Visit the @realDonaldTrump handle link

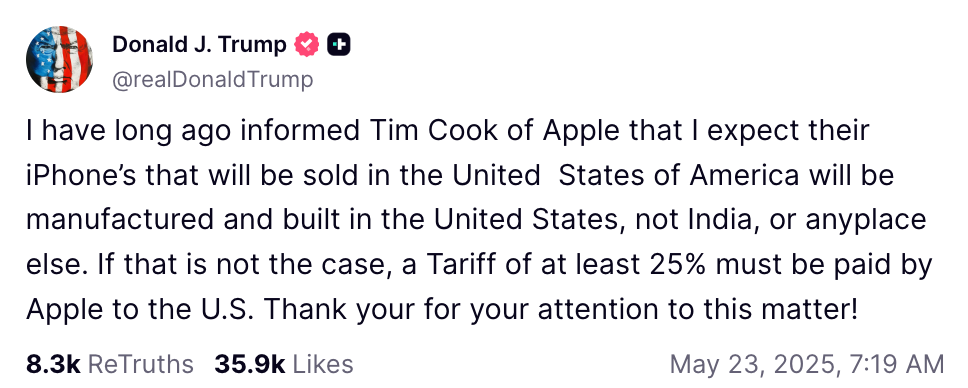tap(212, 80)
